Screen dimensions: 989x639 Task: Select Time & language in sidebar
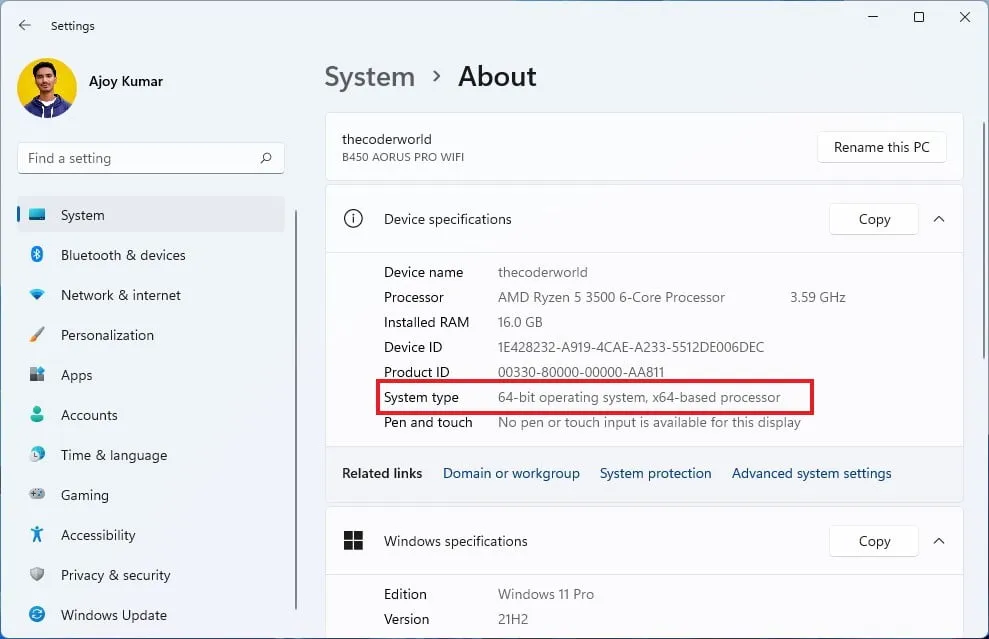[x=113, y=455]
